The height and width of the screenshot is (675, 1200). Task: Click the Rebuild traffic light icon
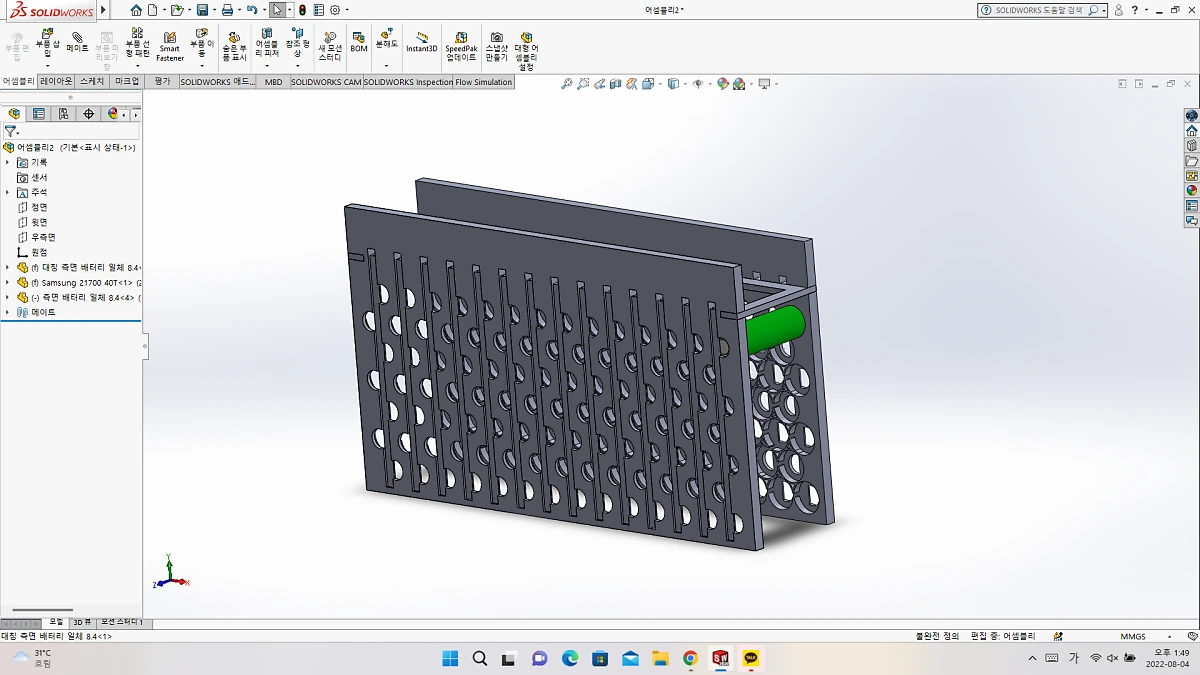pos(303,10)
